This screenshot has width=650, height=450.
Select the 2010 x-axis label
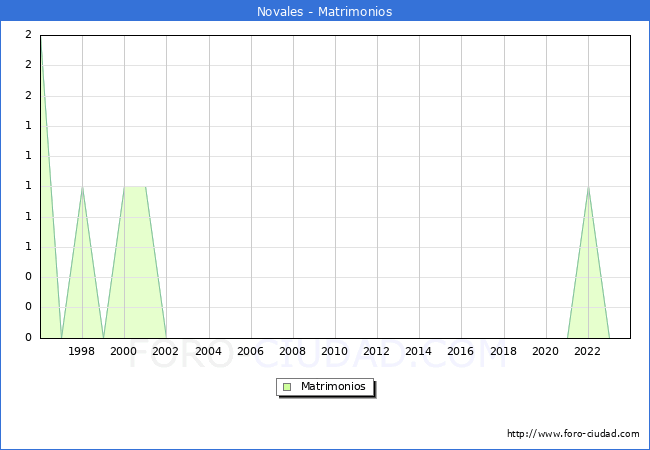coord(334,351)
